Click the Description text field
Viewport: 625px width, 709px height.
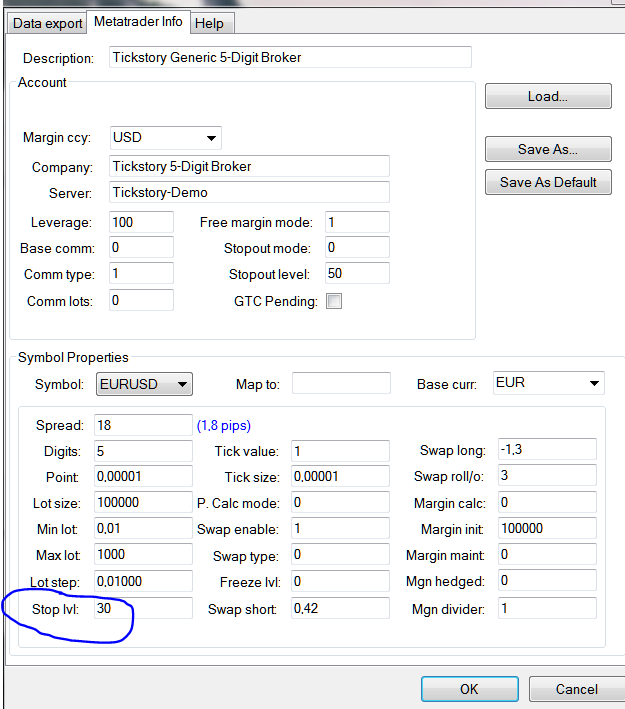pos(290,57)
